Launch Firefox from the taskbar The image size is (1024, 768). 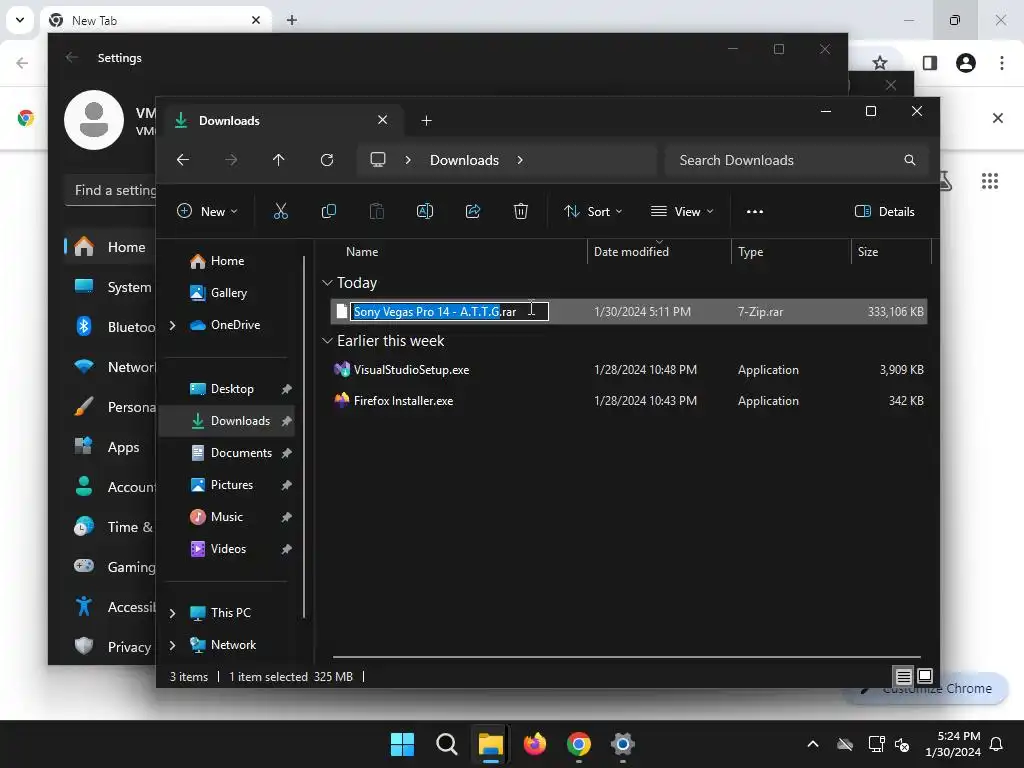(535, 744)
